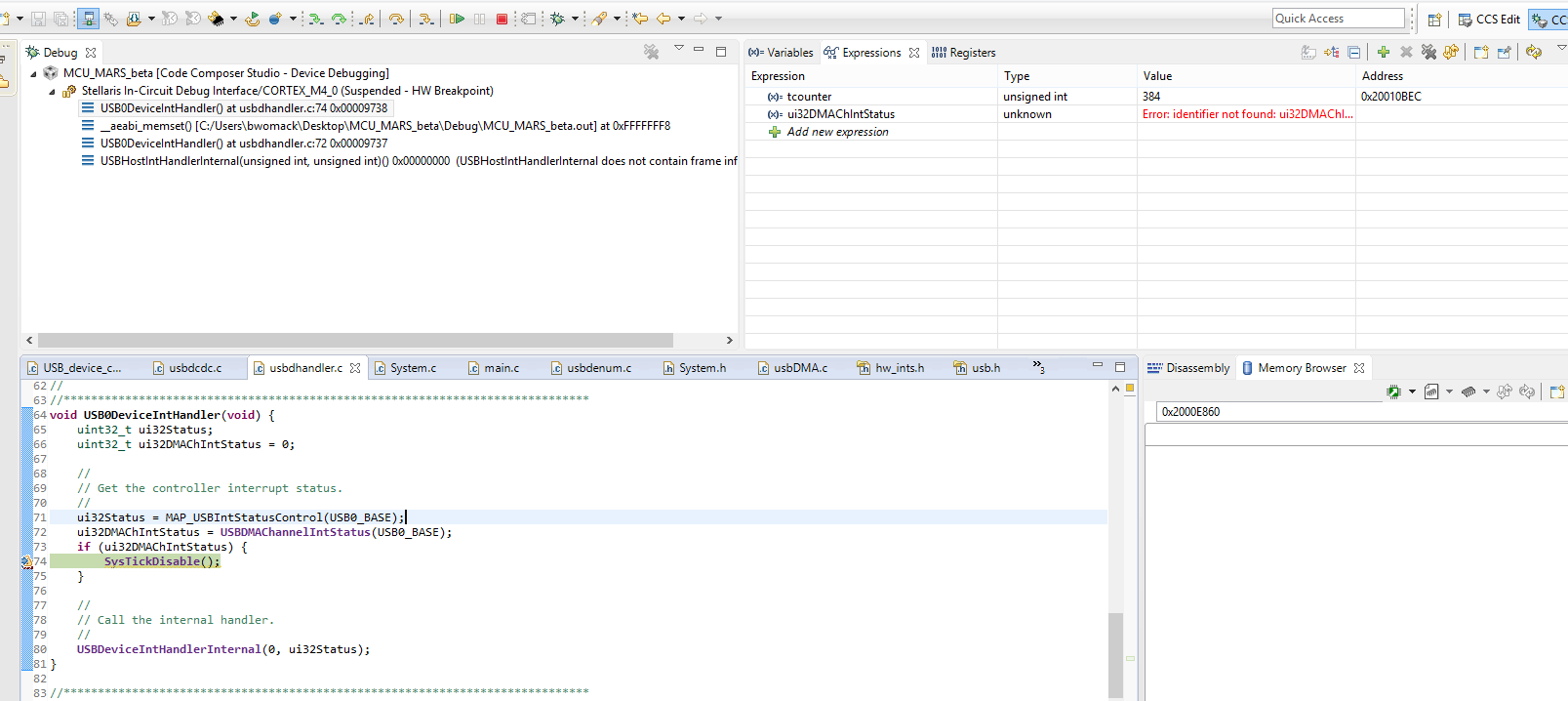
Task: Click the Address column header
Action: pyautogui.click(x=1462, y=76)
